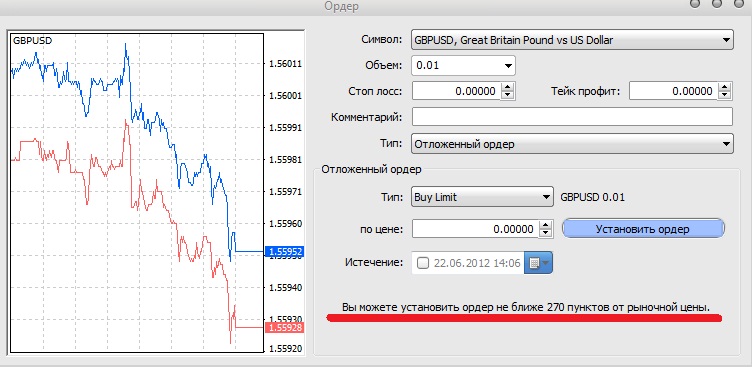Click the GBPUSD 0.01 label text

592,197
